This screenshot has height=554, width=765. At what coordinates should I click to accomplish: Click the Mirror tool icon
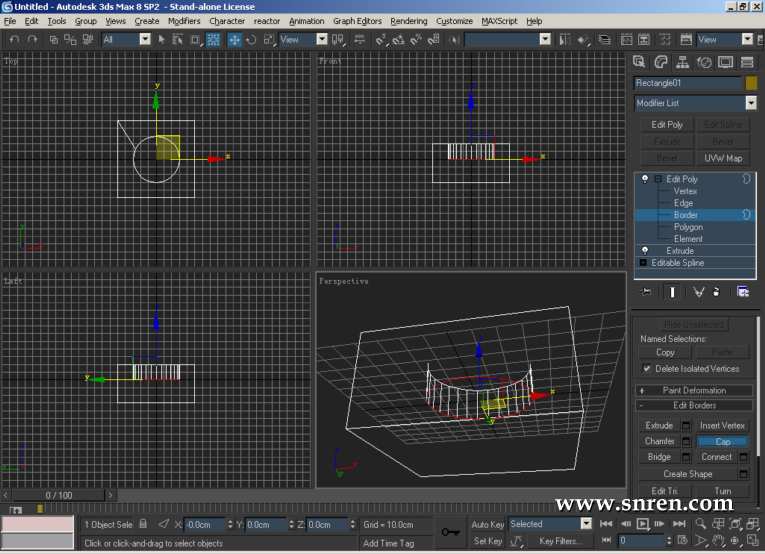[564, 40]
